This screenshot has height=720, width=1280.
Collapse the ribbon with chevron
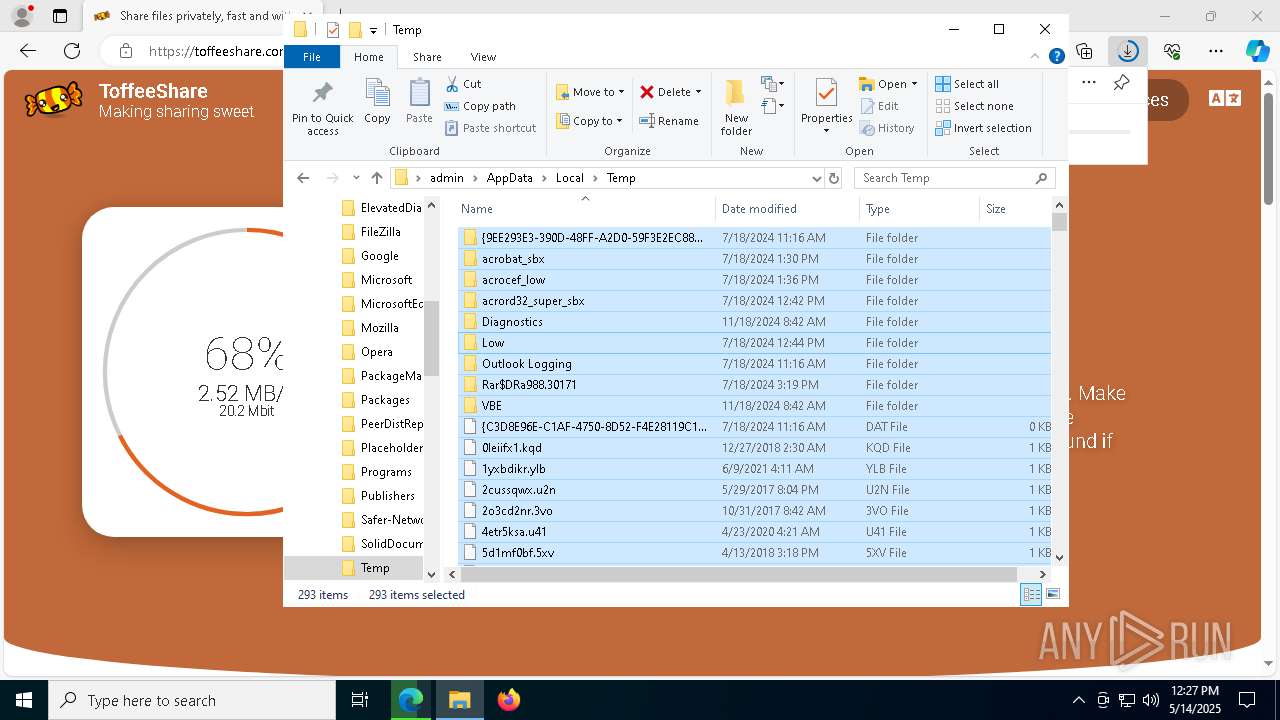coord(1036,57)
